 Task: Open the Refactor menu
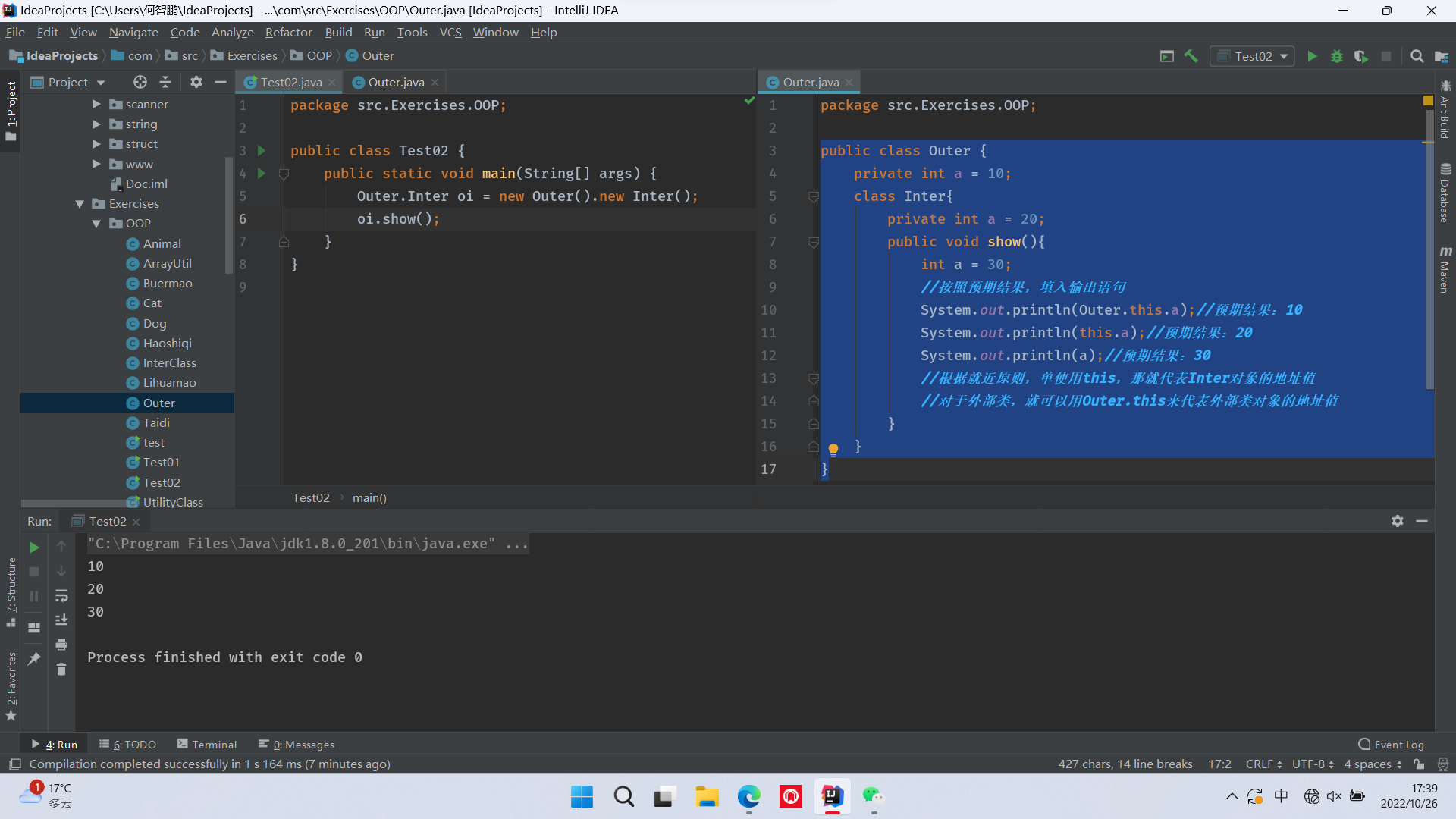point(288,32)
